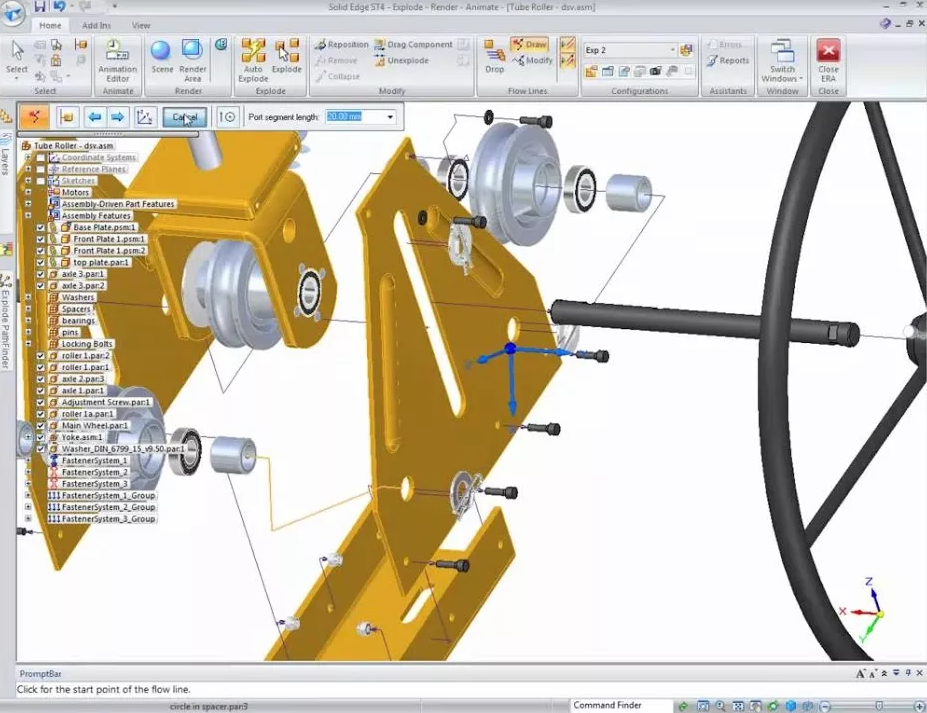This screenshot has height=713, width=927.
Task: Click the Save icon in quick access toolbar
Action: 40,7
